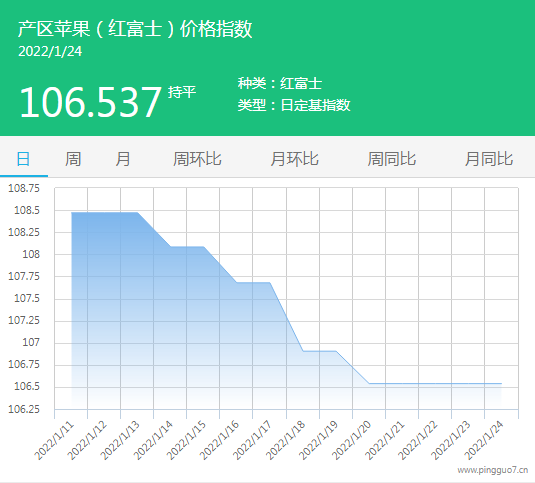The height and width of the screenshot is (483, 535).
Task: Click the chart data point at 2022/1/20
Action: pos(369,383)
